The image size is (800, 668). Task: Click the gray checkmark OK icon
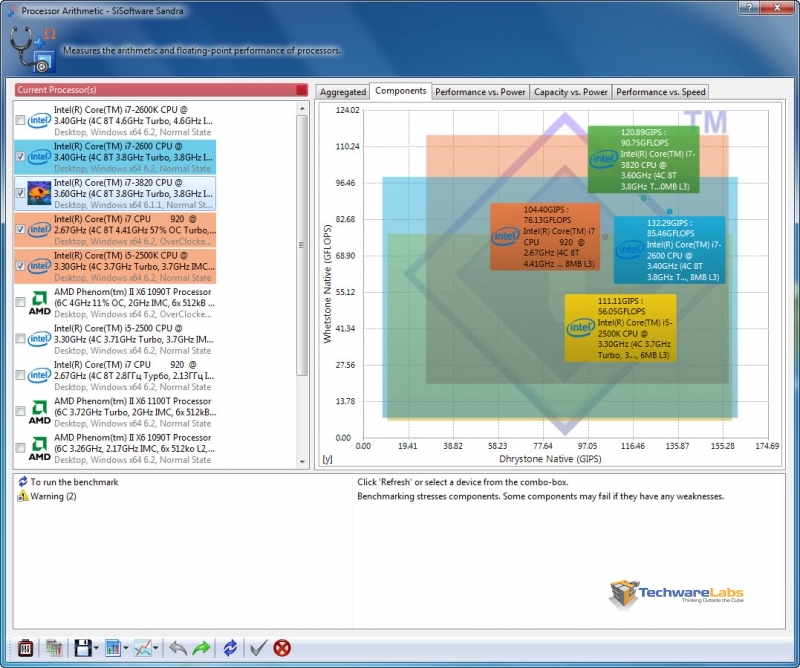click(258, 648)
